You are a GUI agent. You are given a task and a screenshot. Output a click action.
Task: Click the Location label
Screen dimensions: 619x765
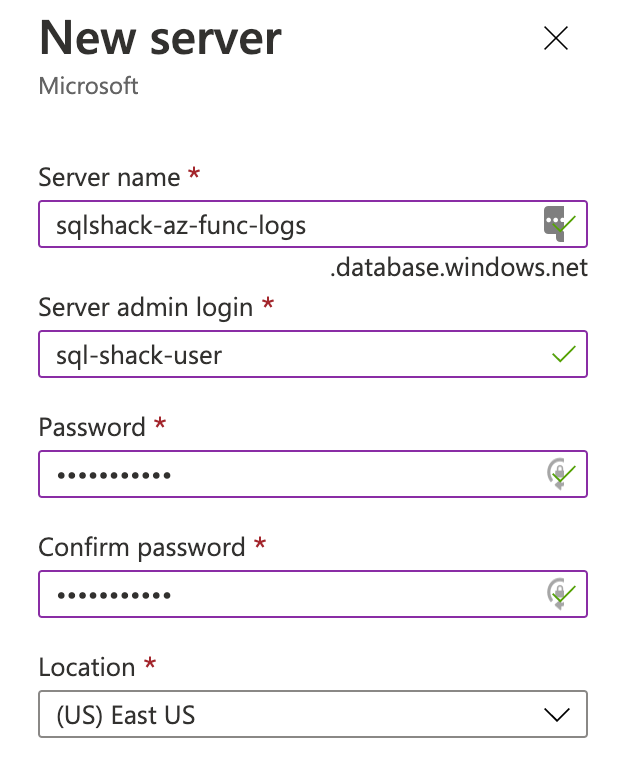coord(86,667)
